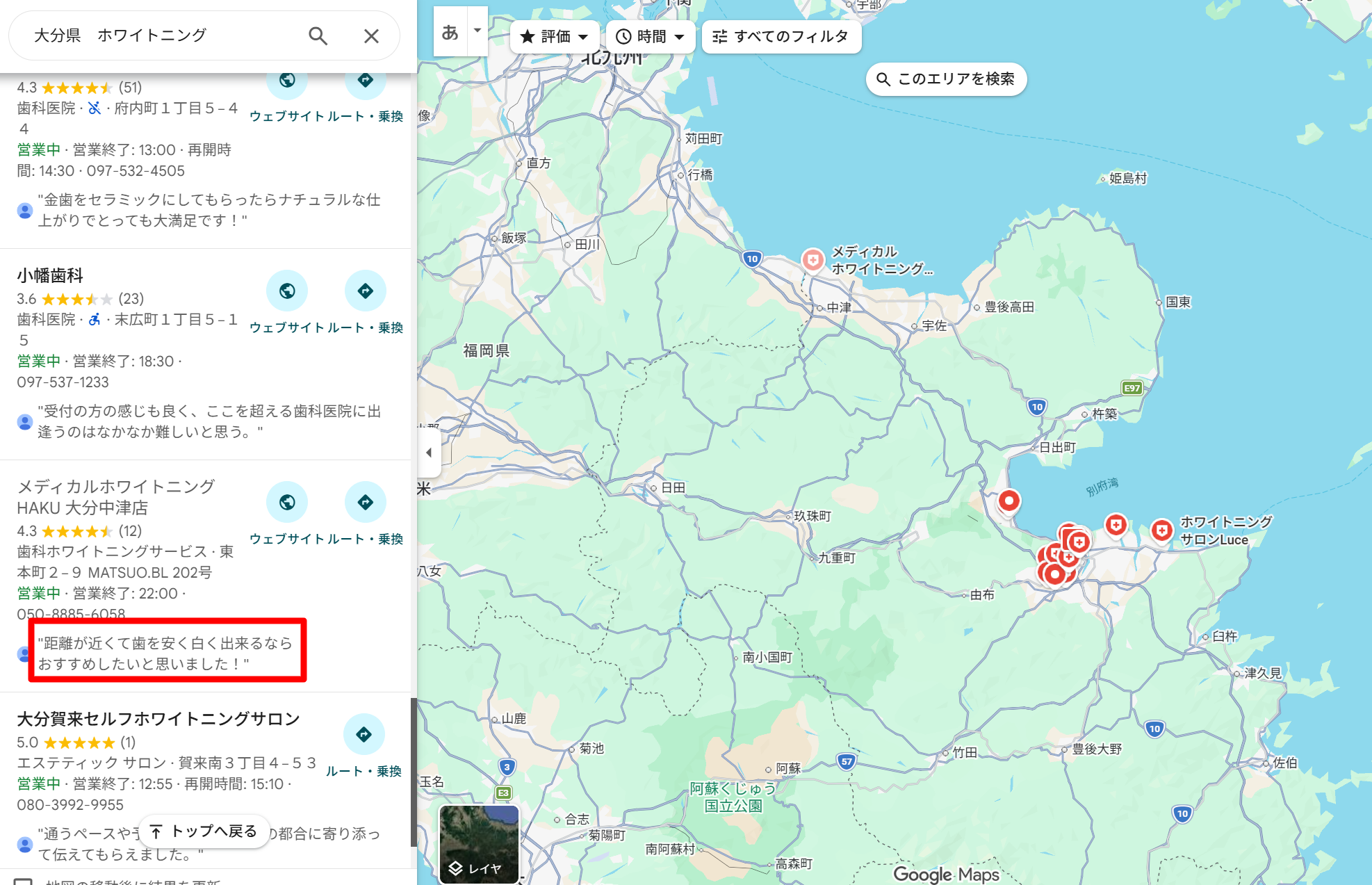Click the 姫島村 label on map
Viewport: 1372px width, 885px height.
point(1127,178)
